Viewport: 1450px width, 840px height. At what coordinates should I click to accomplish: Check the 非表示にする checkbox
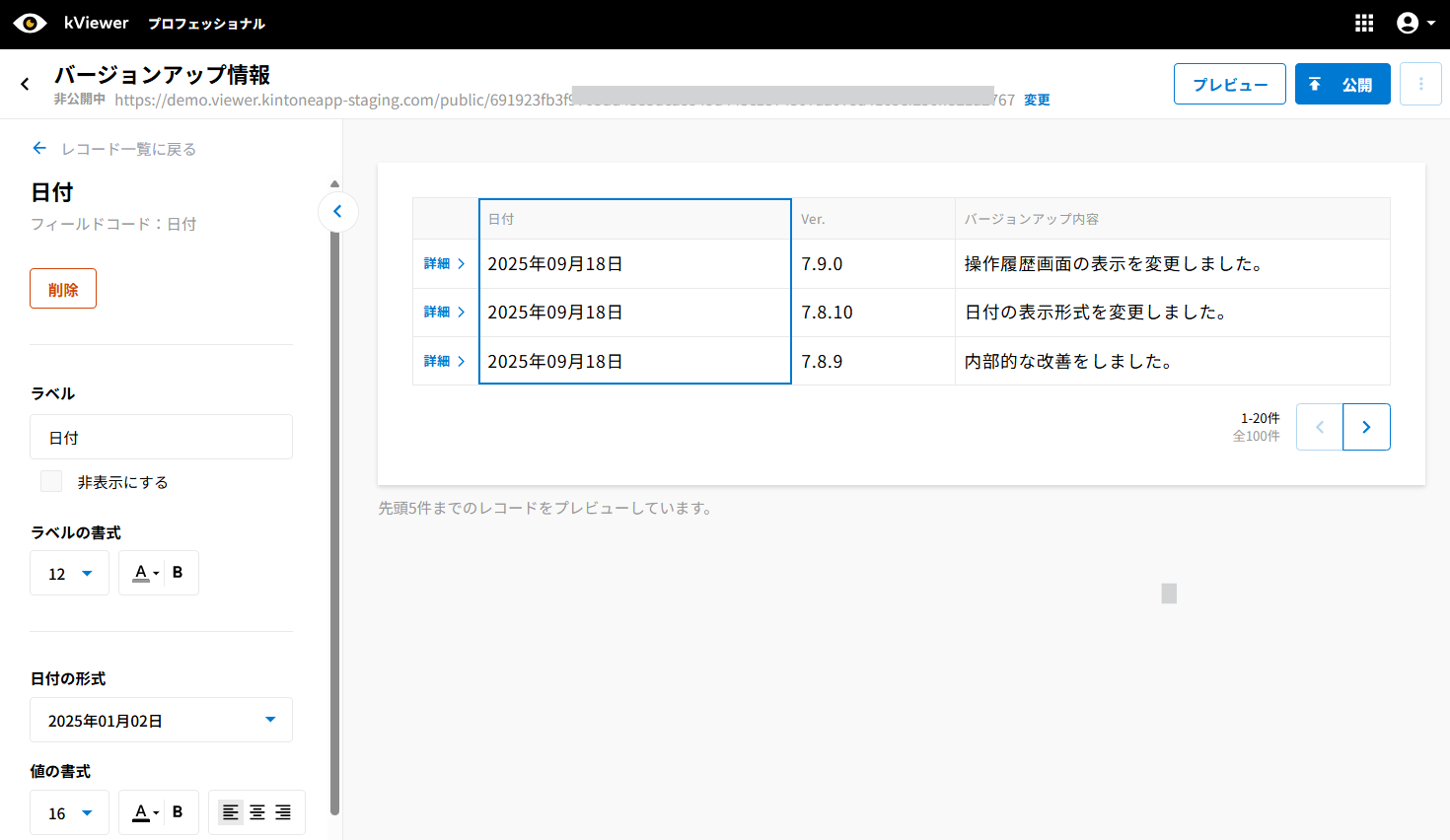51,481
